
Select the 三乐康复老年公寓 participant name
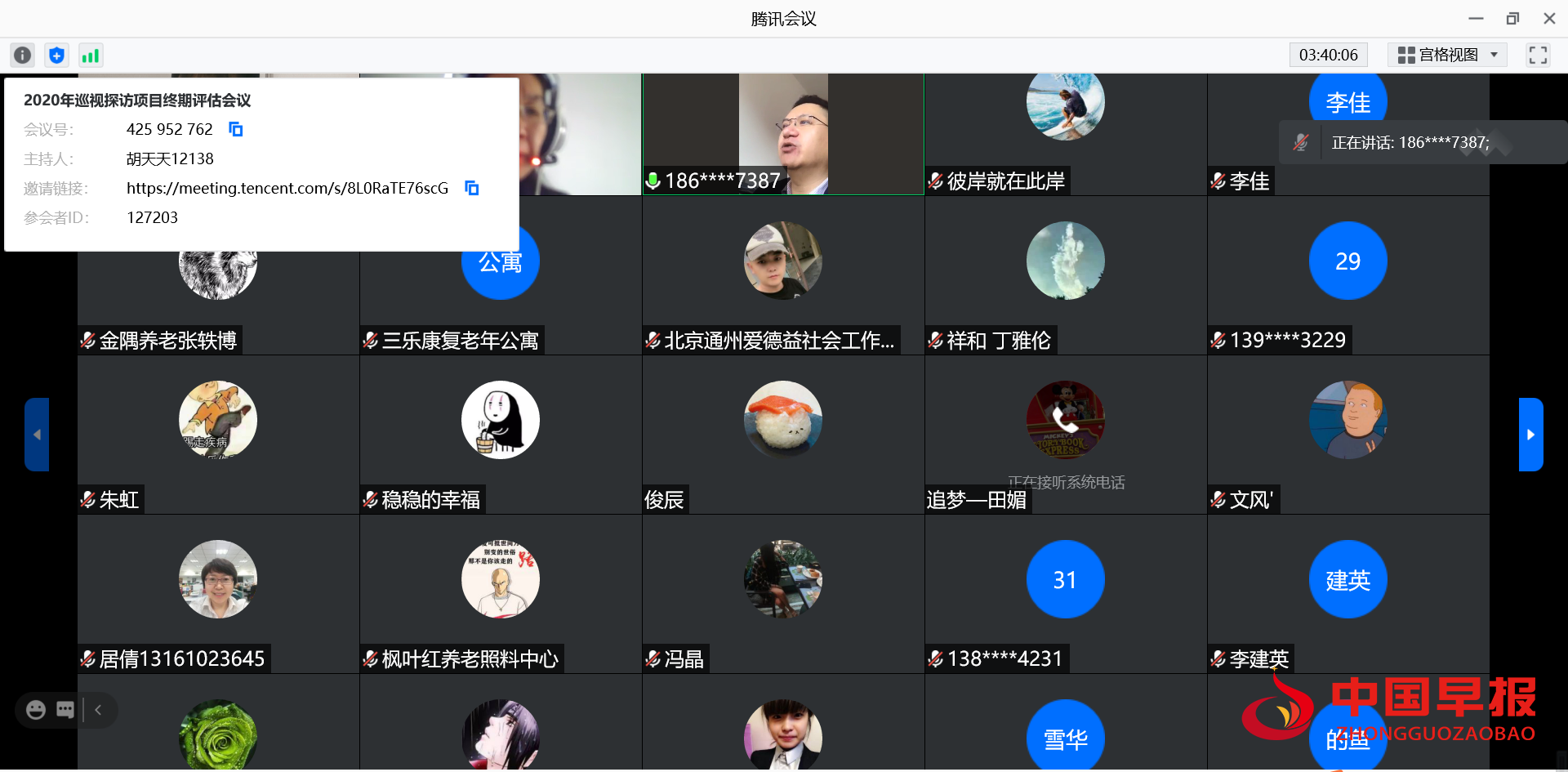point(461,341)
